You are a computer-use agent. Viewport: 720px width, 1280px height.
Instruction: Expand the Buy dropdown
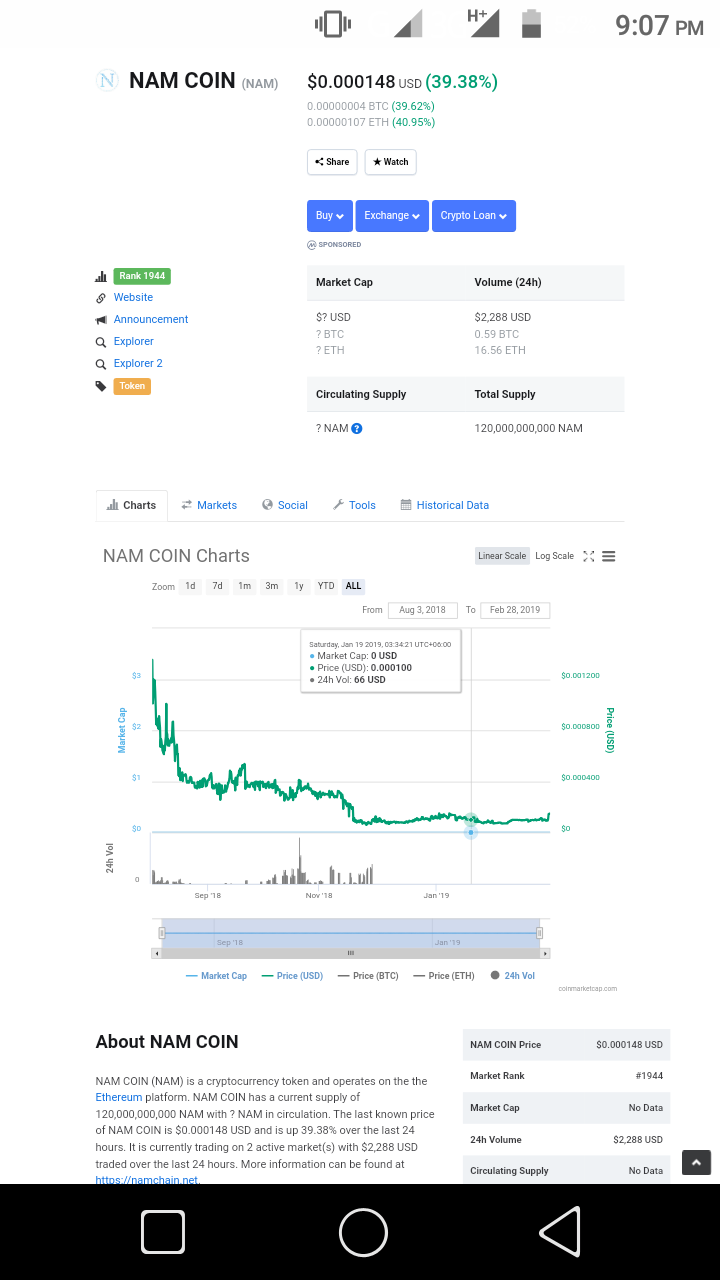(x=329, y=216)
